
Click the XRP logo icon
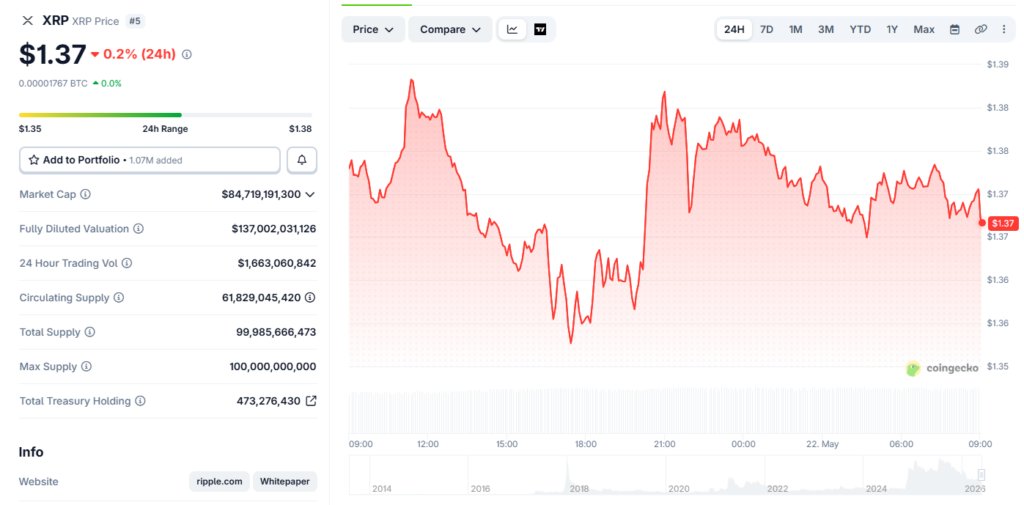point(27,21)
